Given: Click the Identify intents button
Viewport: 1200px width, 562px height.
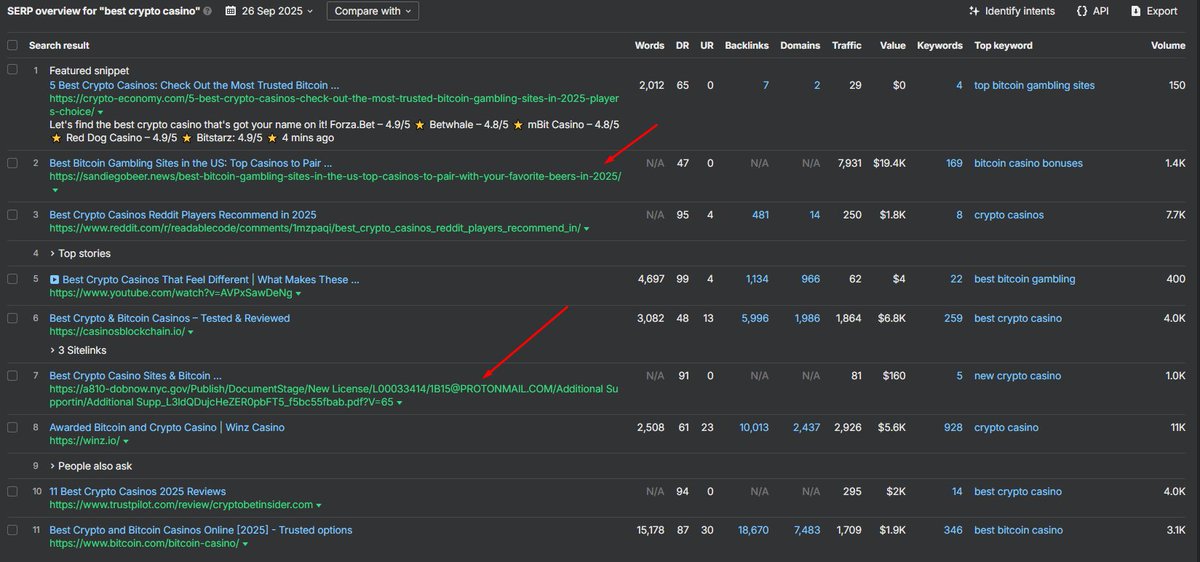Looking at the screenshot, I should (x=1012, y=11).
